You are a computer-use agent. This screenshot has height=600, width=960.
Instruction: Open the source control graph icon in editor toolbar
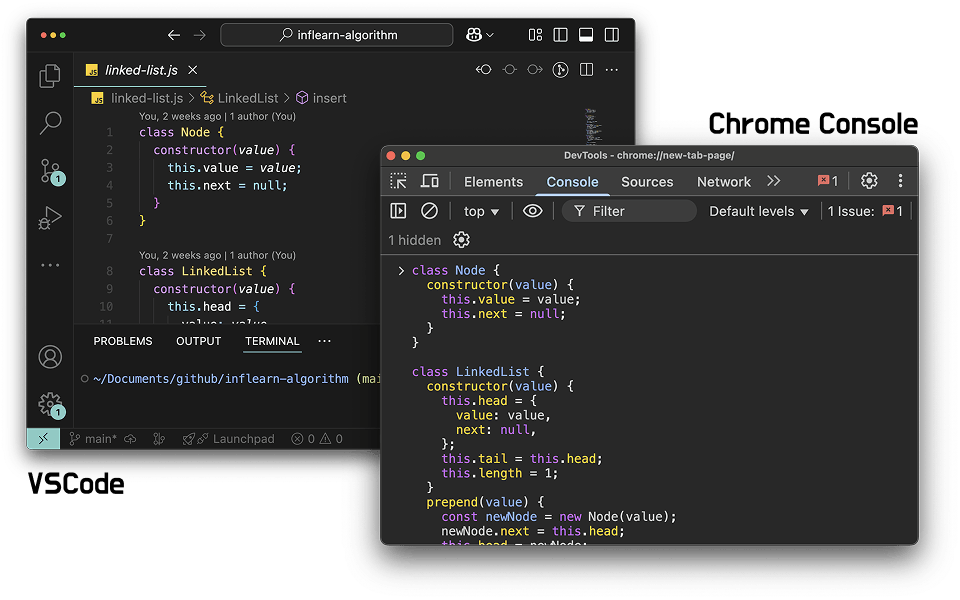point(560,70)
